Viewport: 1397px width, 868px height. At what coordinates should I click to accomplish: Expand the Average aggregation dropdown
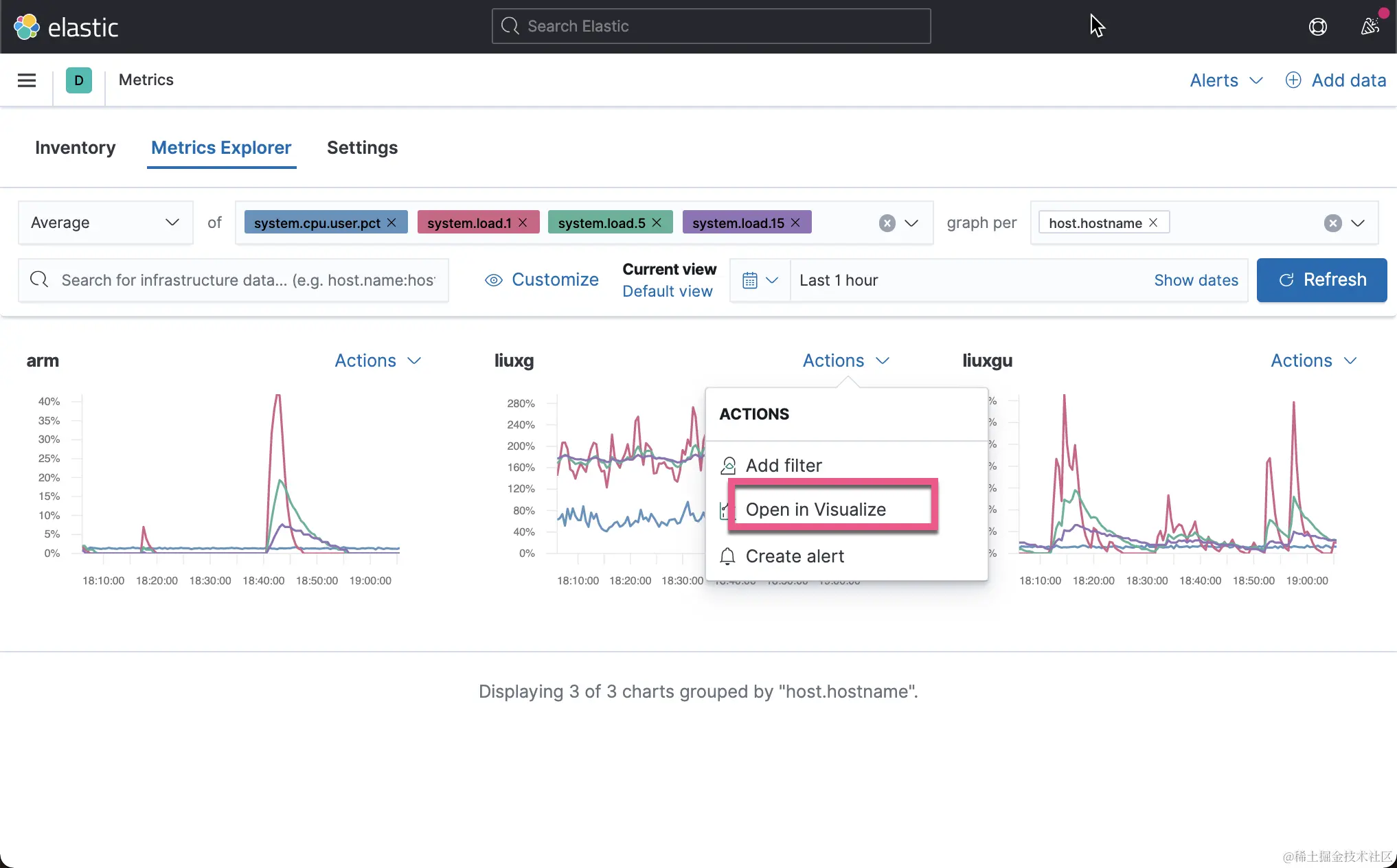pos(104,222)
